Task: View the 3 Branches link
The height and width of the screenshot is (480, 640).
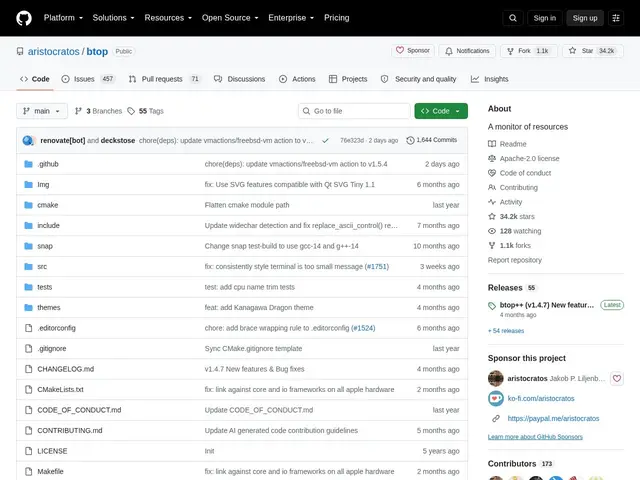Action: (x=98, y=111)
